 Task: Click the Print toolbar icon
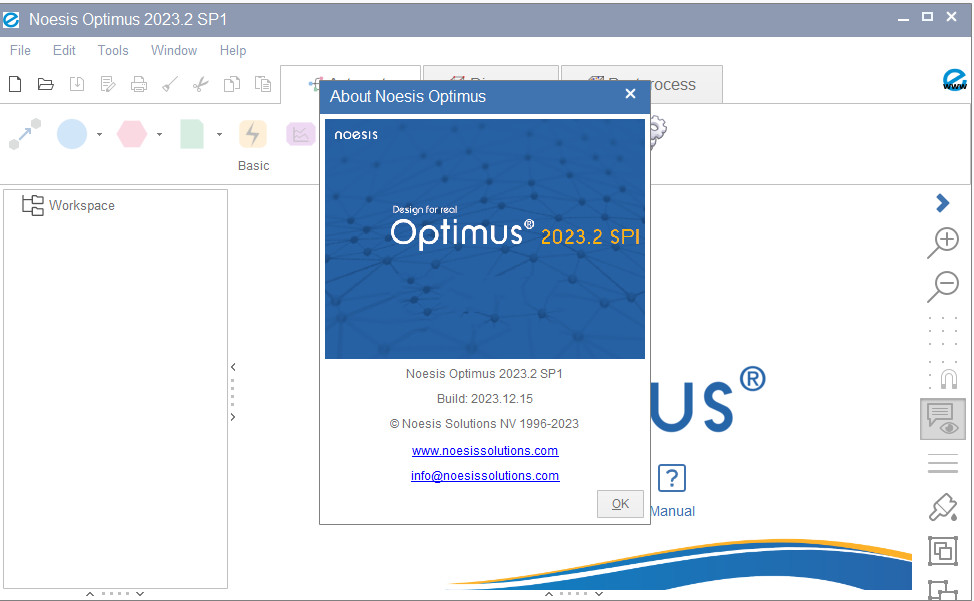click(139, 84)
